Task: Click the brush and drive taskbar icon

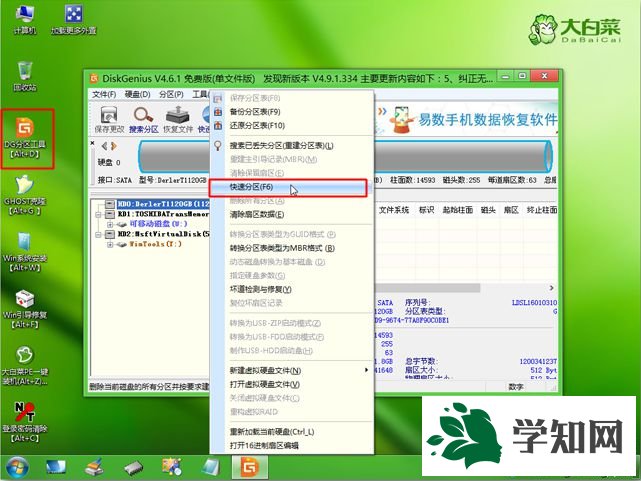Action: [95, 467]
